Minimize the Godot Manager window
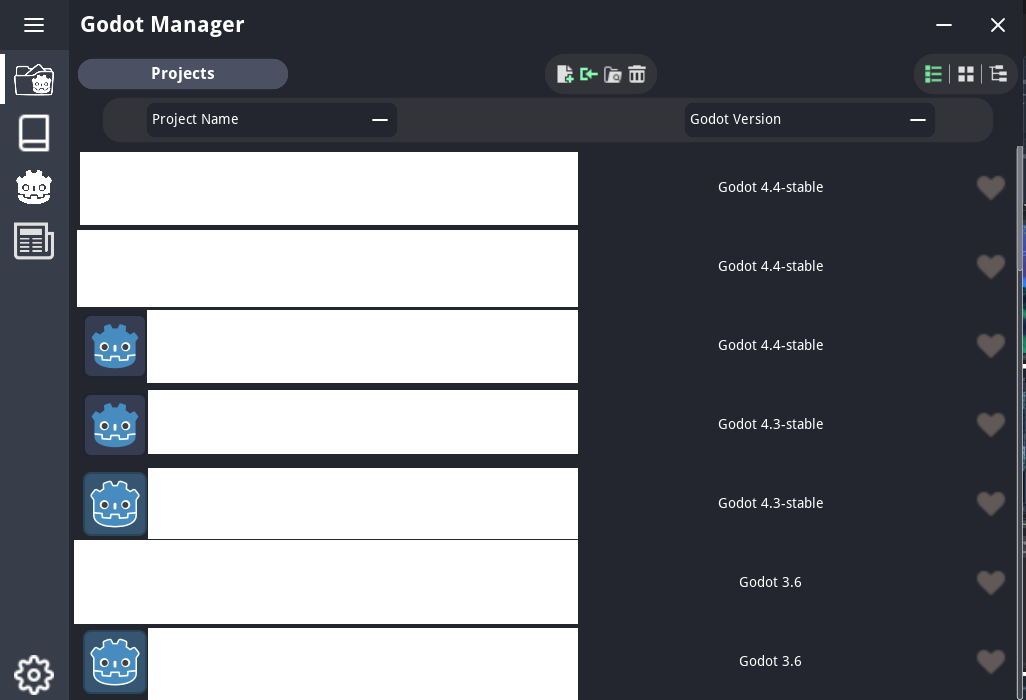 pos(944,25)
